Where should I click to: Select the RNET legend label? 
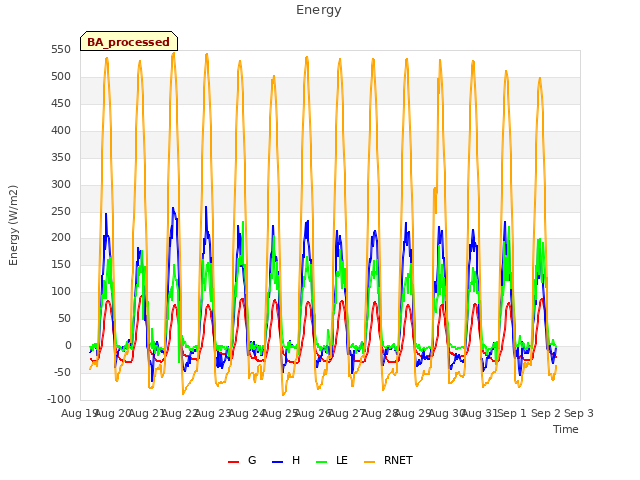[398, 460]
